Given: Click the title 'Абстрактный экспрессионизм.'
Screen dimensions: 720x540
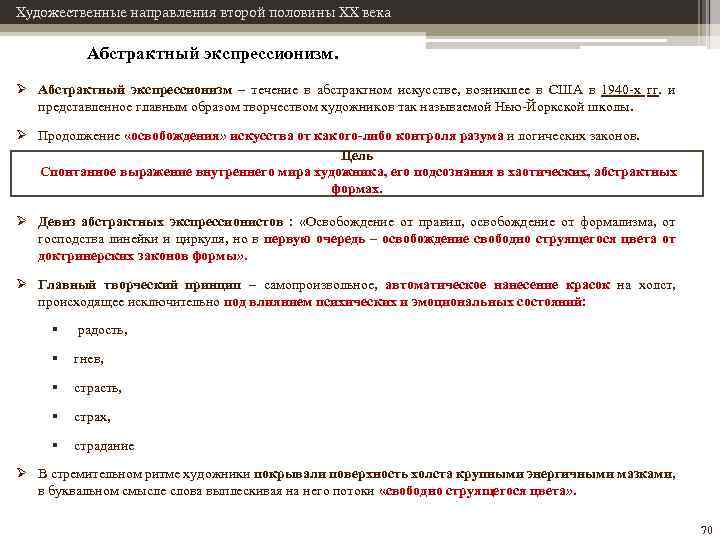Looking at the screenshot, I should coord(213,54).
